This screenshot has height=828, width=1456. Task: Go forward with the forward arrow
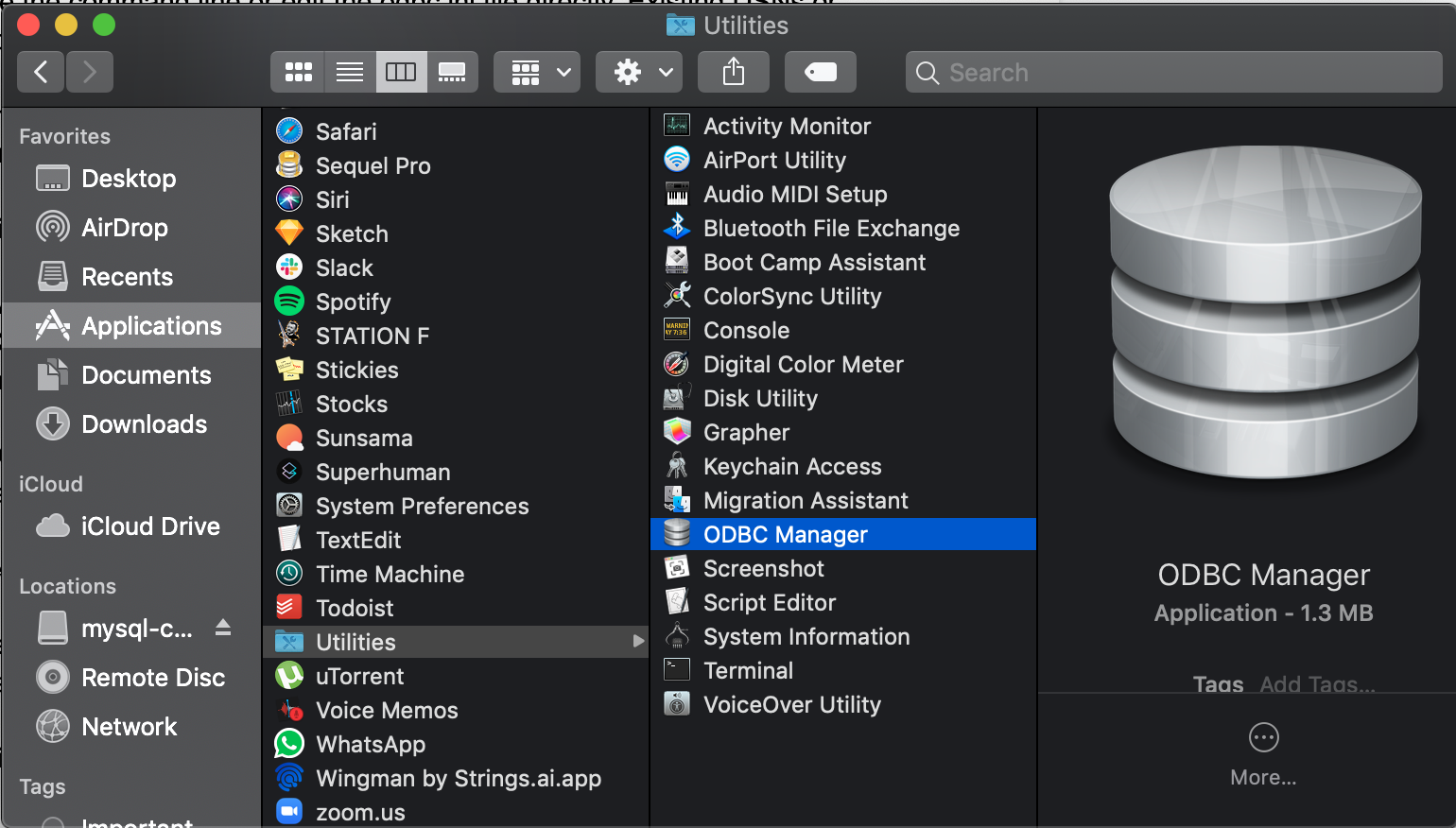tap(90, 72)
